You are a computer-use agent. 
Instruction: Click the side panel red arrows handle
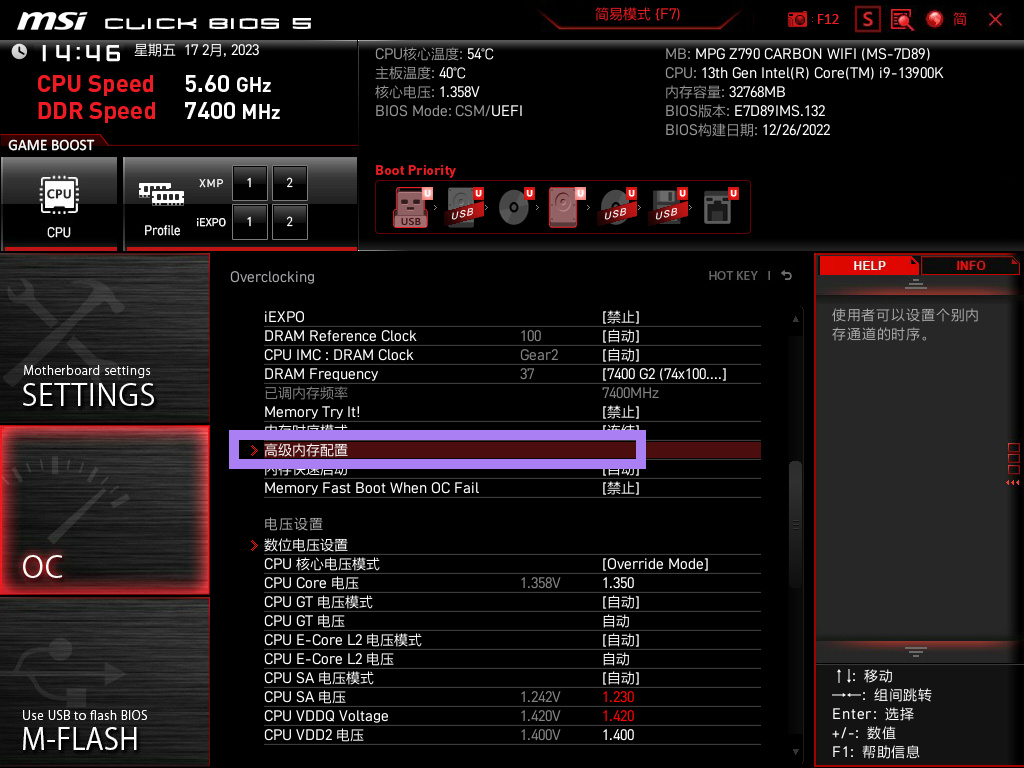coord(1013,483)
